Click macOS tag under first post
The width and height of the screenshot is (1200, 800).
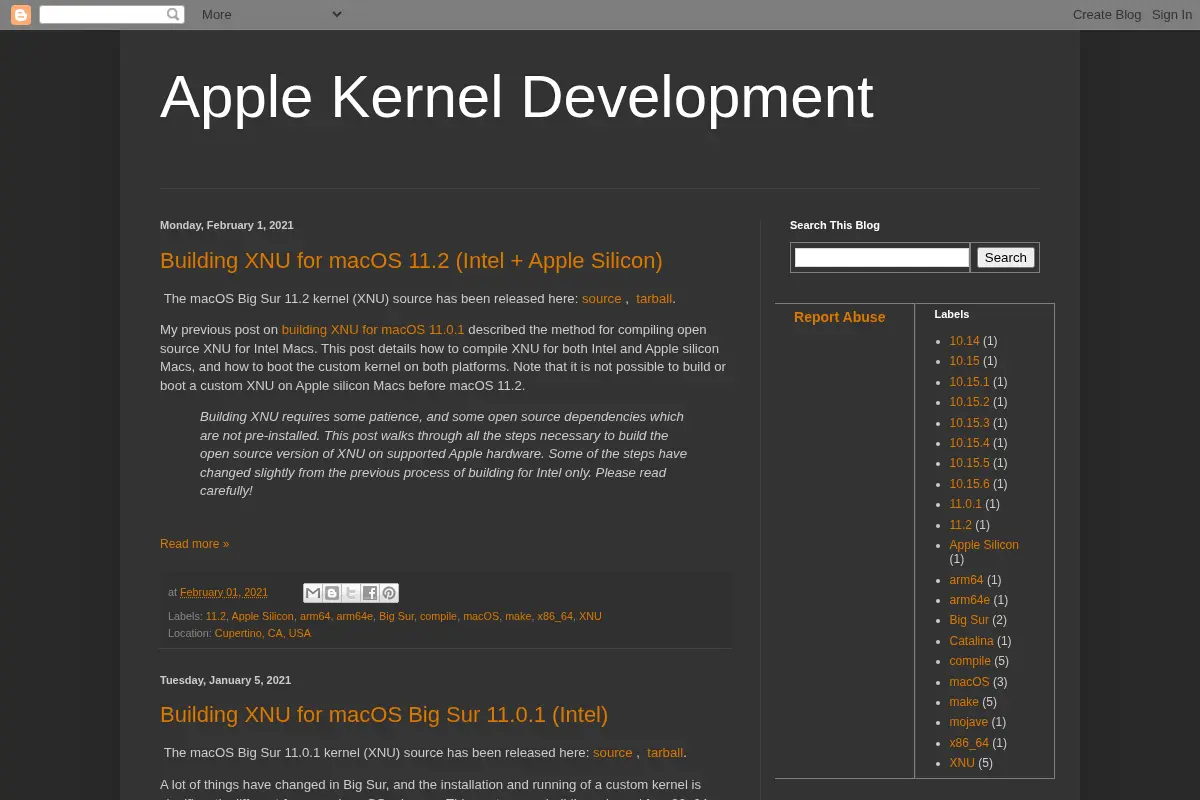pos(481,616)
